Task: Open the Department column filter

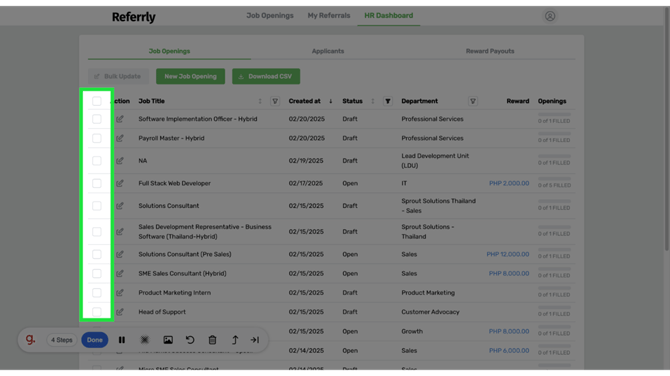Action: pyautogui.click(x=473, y=101)
